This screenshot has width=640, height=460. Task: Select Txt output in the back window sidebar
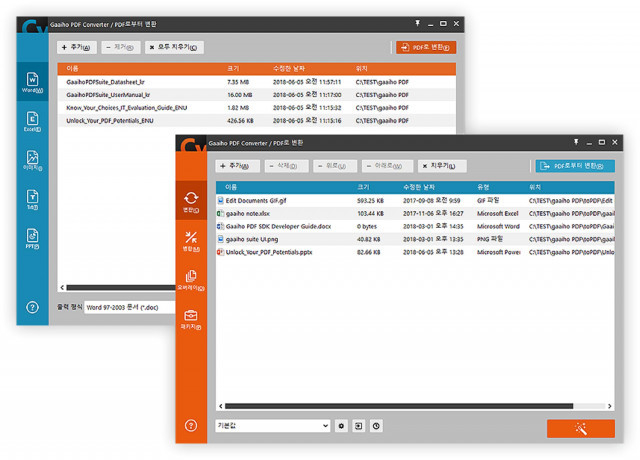32,200
